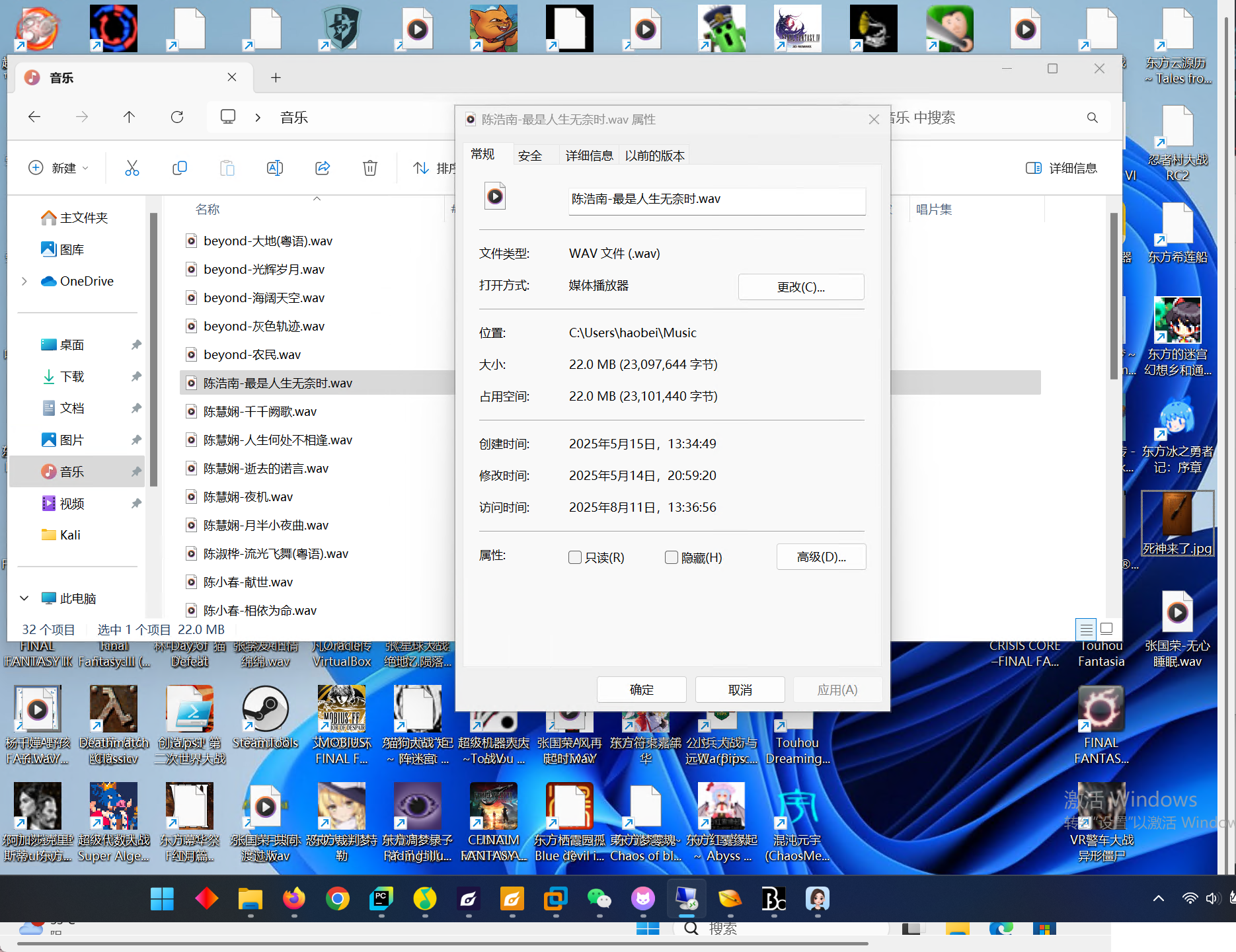Go back with the left arrow in Explorer
The height and width of the screenshot is (952, 1236).
pyautogui.click(x=34, y=117)
